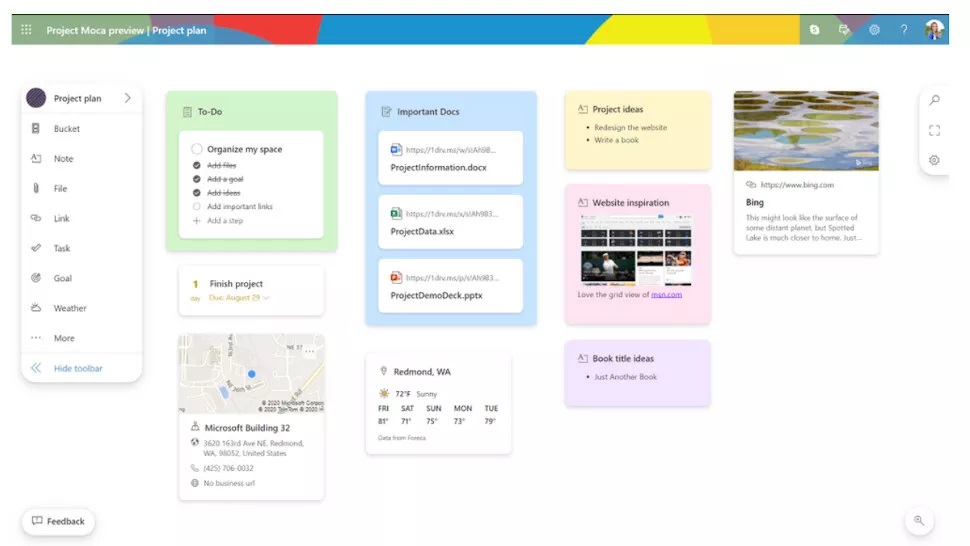Viewport: 970px width, 546px height.
Task: Click the Book title ideas note icon
Action: coord(583,358)
